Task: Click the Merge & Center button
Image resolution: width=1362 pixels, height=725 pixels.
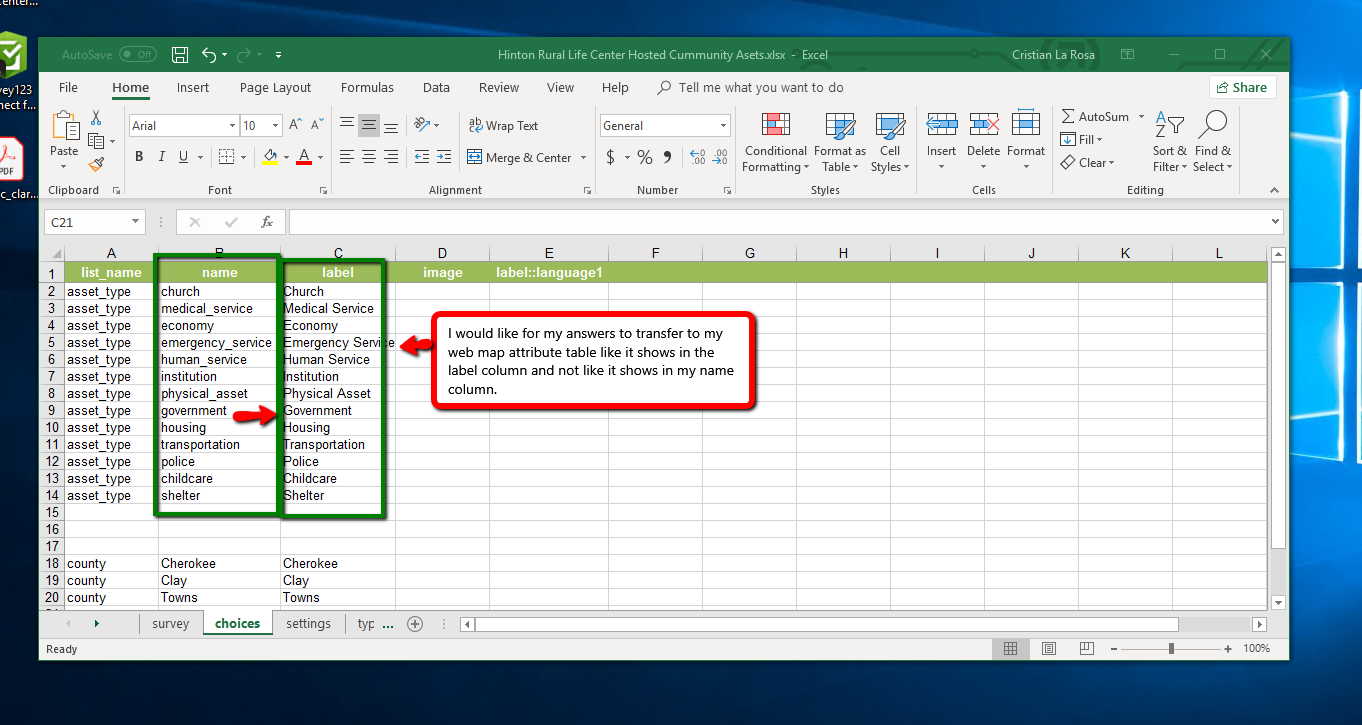Action: click(520, 157)
